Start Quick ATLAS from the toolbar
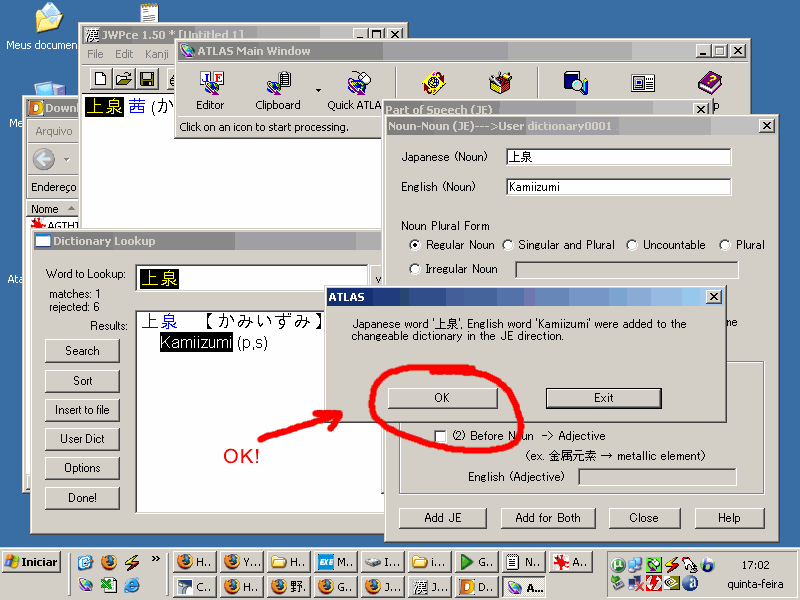 [x=354, y=91]
